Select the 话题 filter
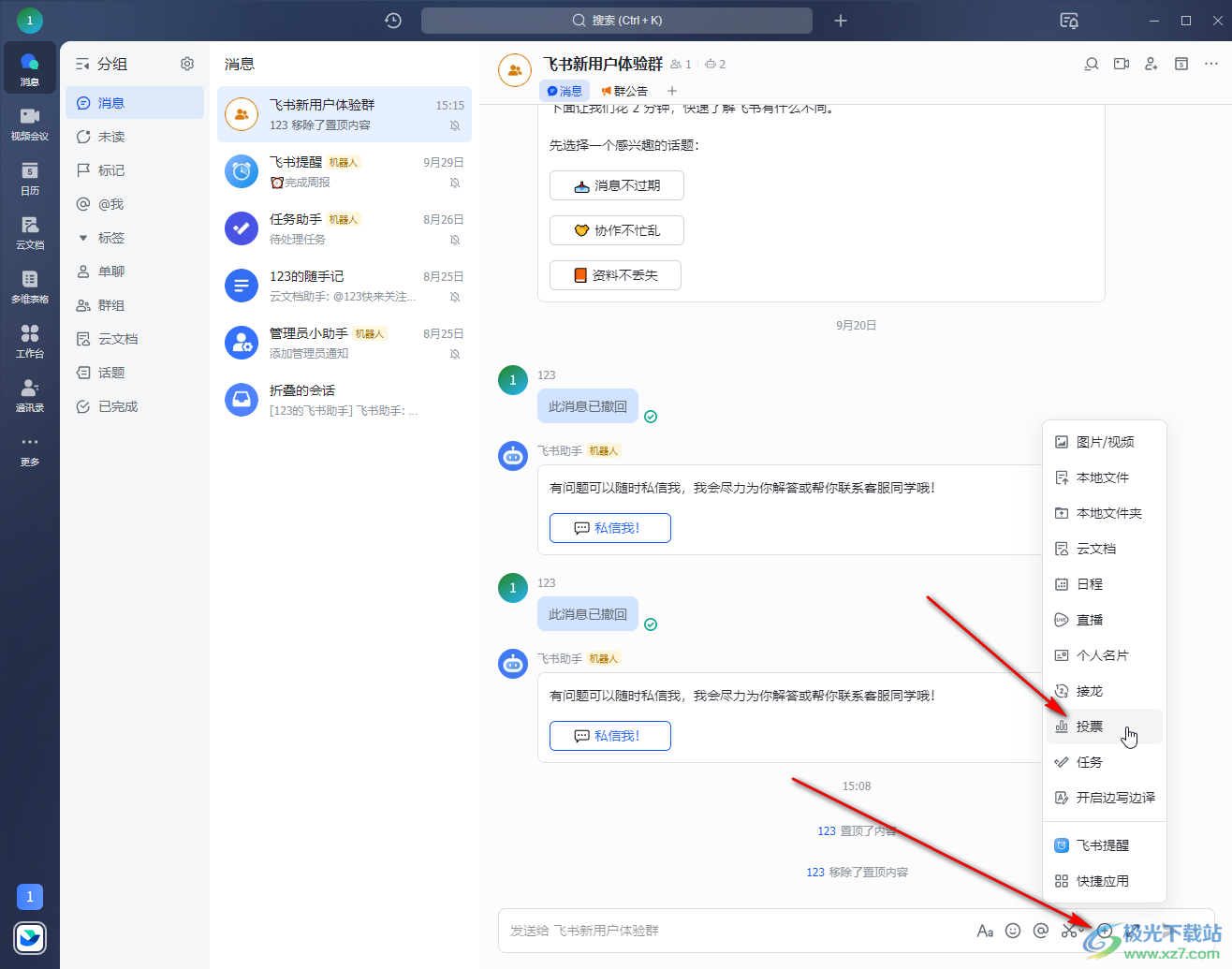Viewport: 1232px width, 969px height. [x=135, y=373]
